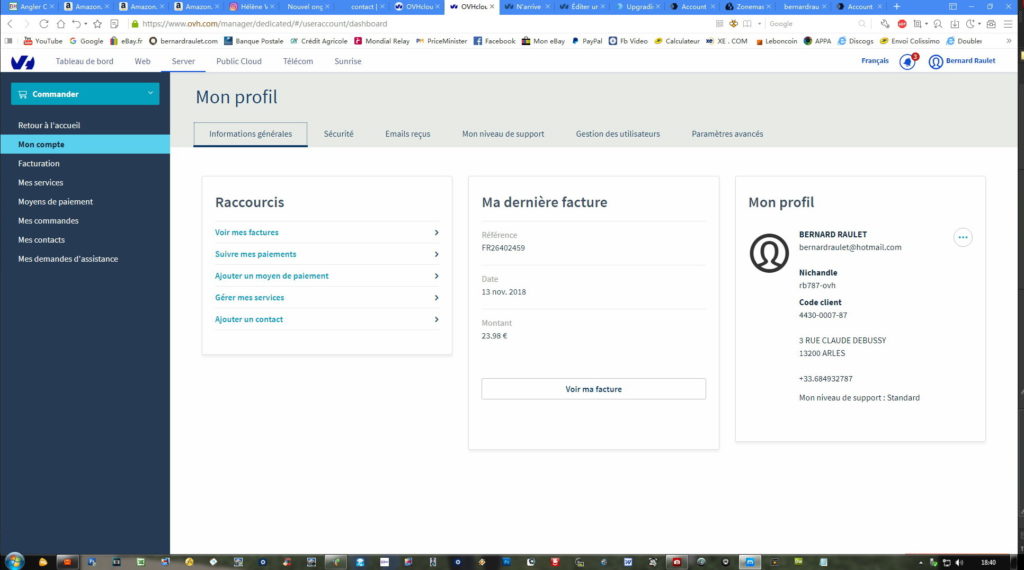Open Envoi Colissimo bookmark
1024x570 pixels.
(910, 40)
